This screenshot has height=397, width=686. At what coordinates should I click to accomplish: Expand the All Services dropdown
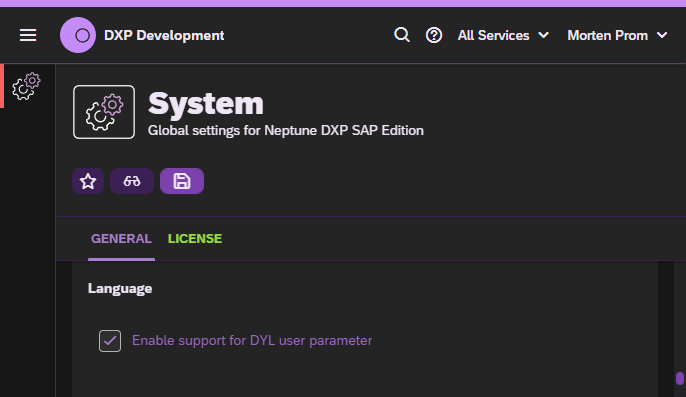(x=503, y=35)
